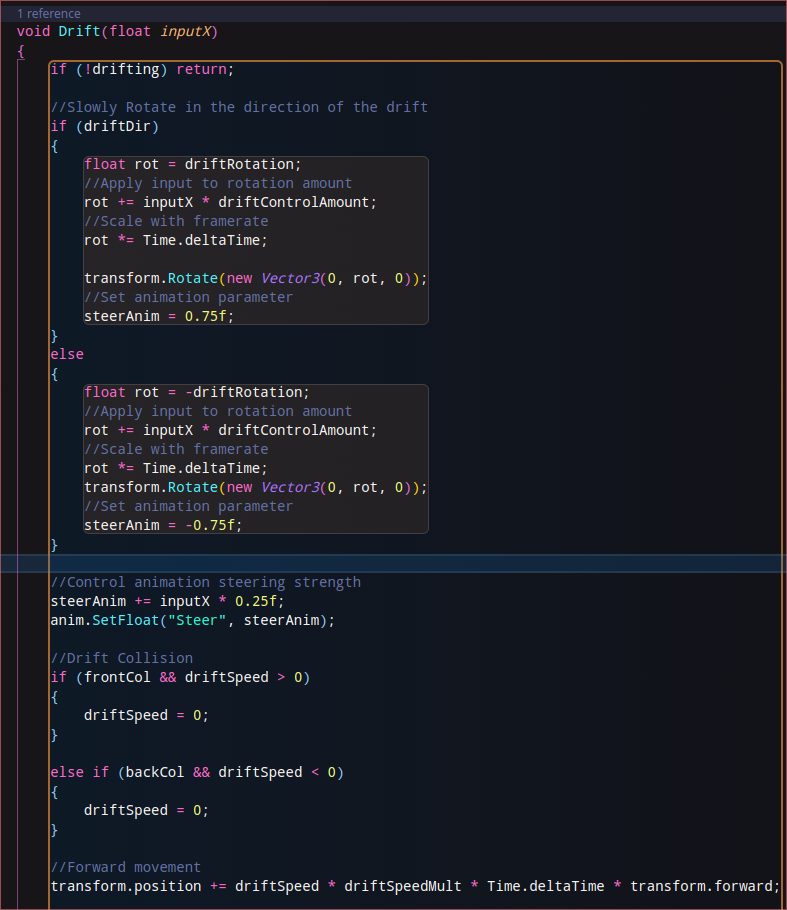Click the driftSpeedMult variable
Screen dimensions: 787x910
tap(402, 886)
